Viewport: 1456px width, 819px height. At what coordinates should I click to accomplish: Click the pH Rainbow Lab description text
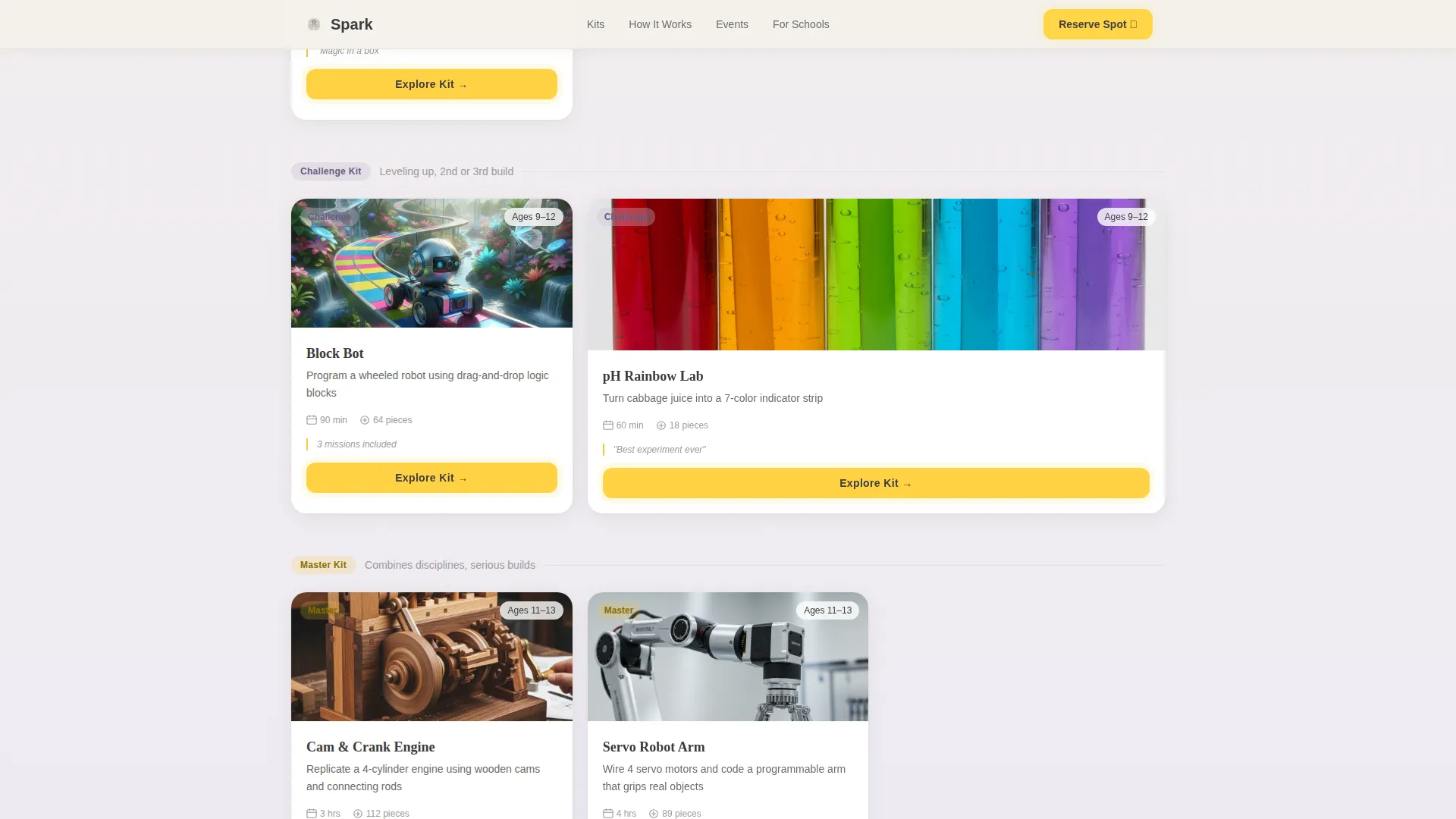point(713,398)
